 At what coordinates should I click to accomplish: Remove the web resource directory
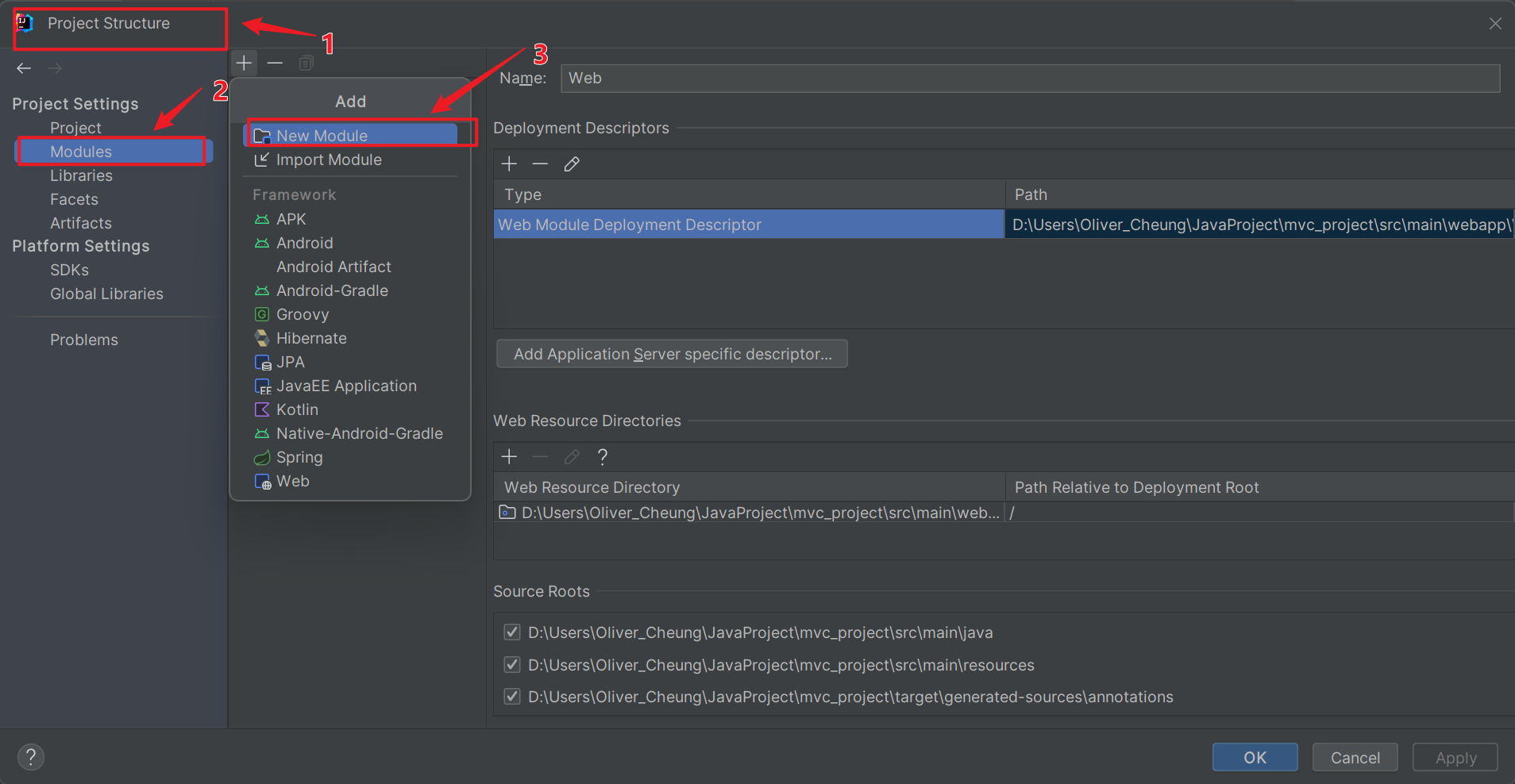pos(540,456)
